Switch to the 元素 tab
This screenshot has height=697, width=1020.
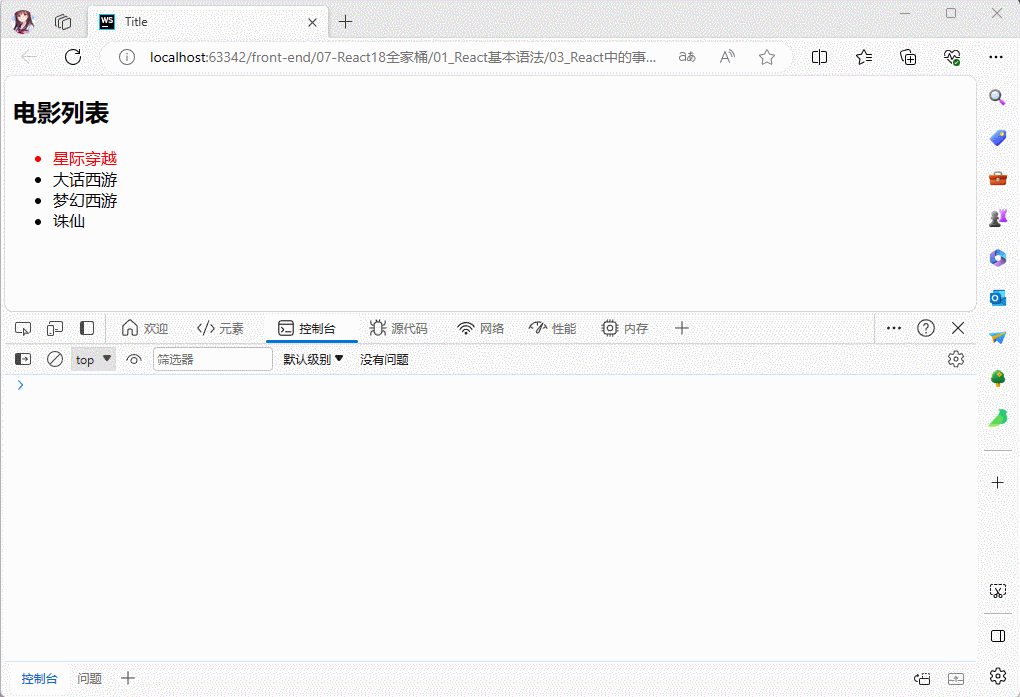pyautogui.click(x=221, y=328)
